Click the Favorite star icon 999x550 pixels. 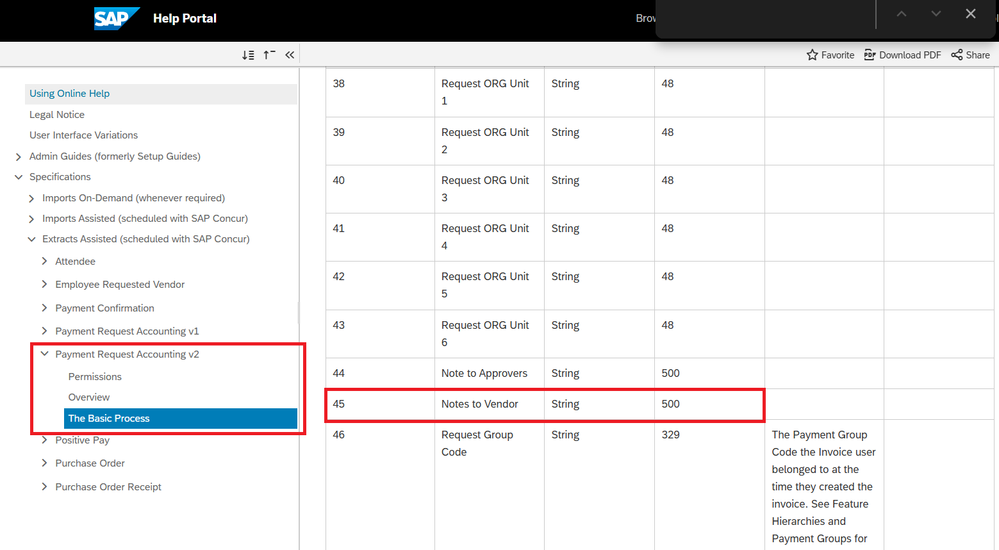pyautogui.click(x=812, y=55)
